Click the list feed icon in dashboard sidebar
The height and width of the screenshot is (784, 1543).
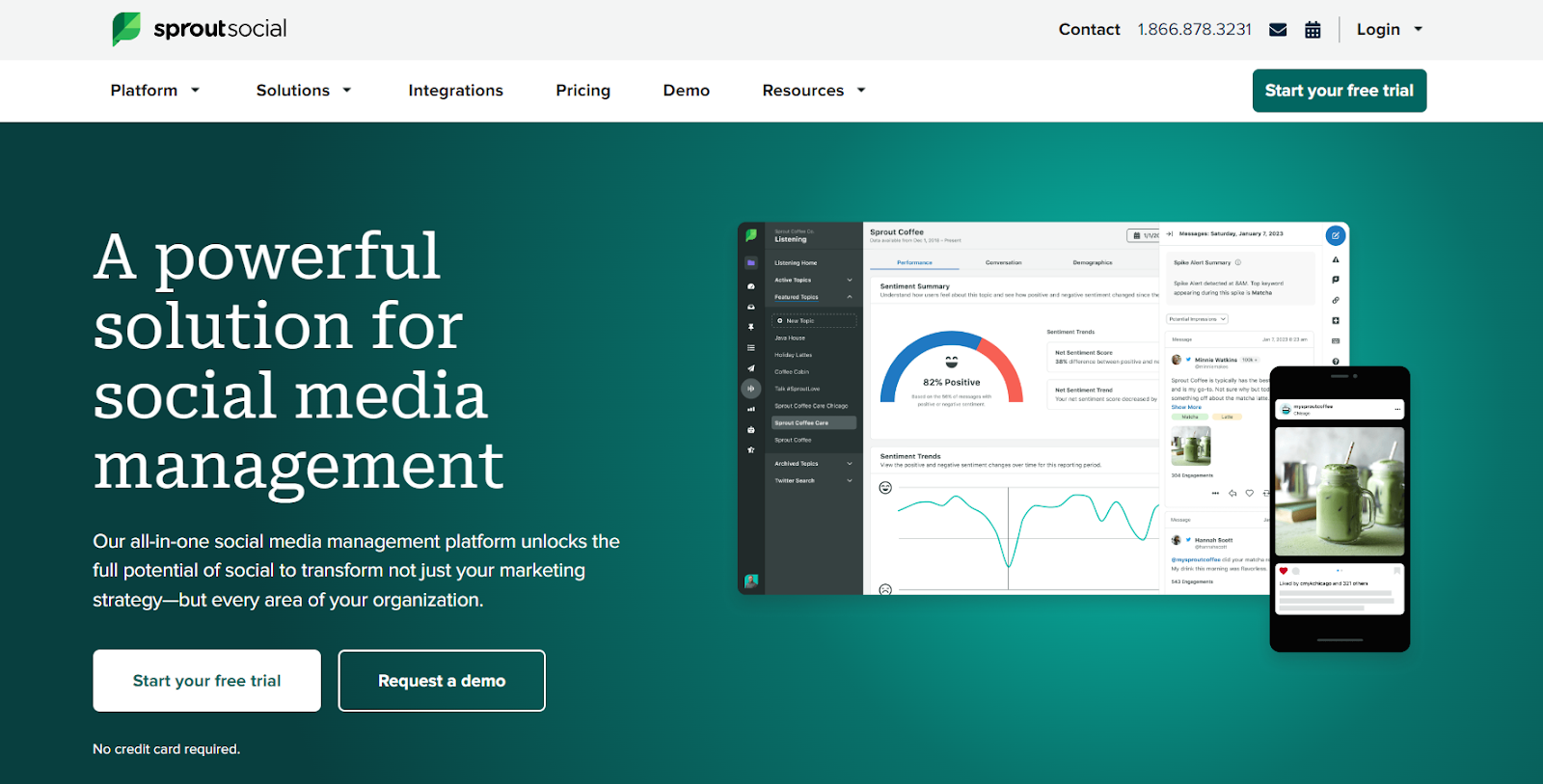(751, 348)
